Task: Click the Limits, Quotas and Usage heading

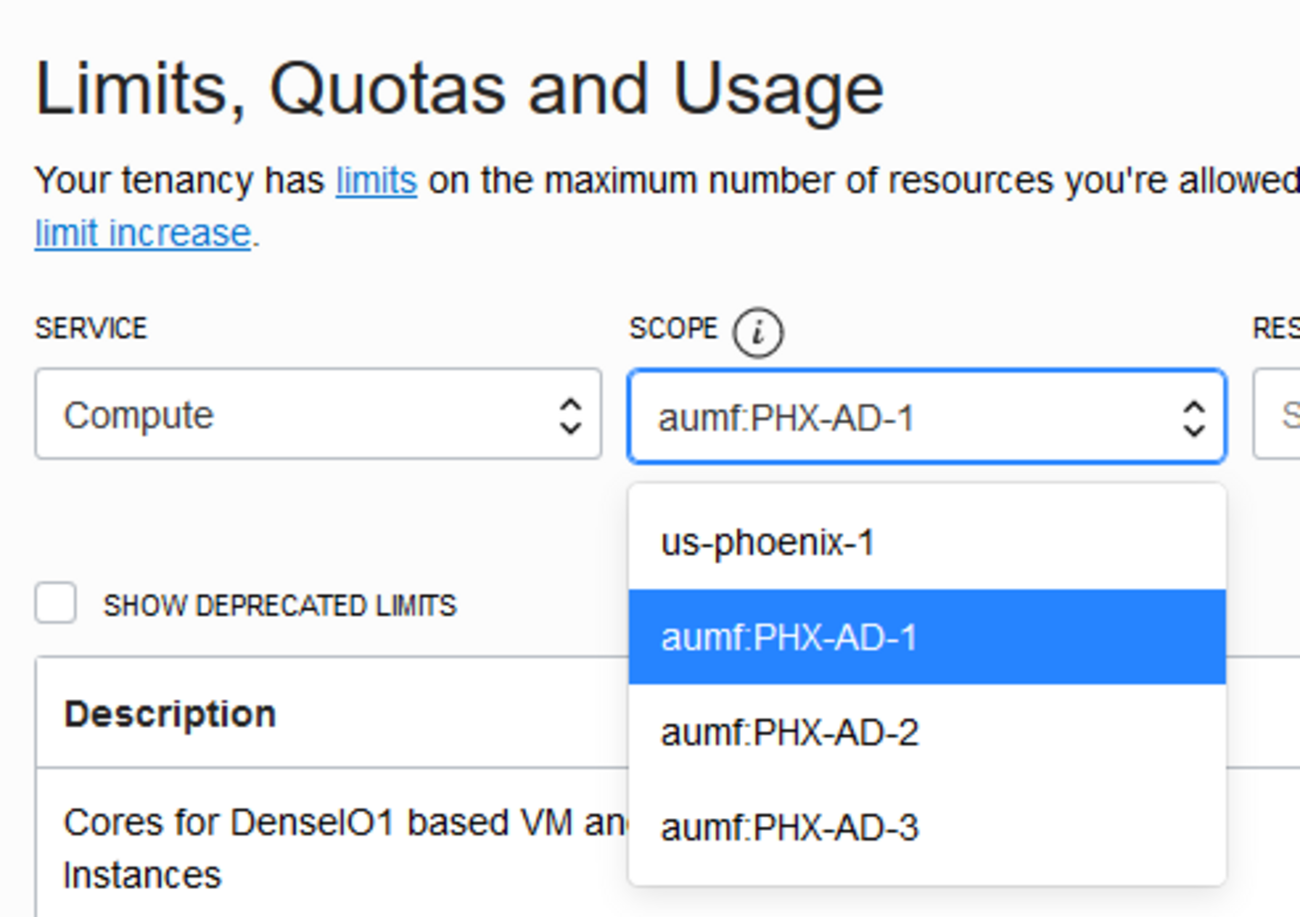Action: (459, 90)
